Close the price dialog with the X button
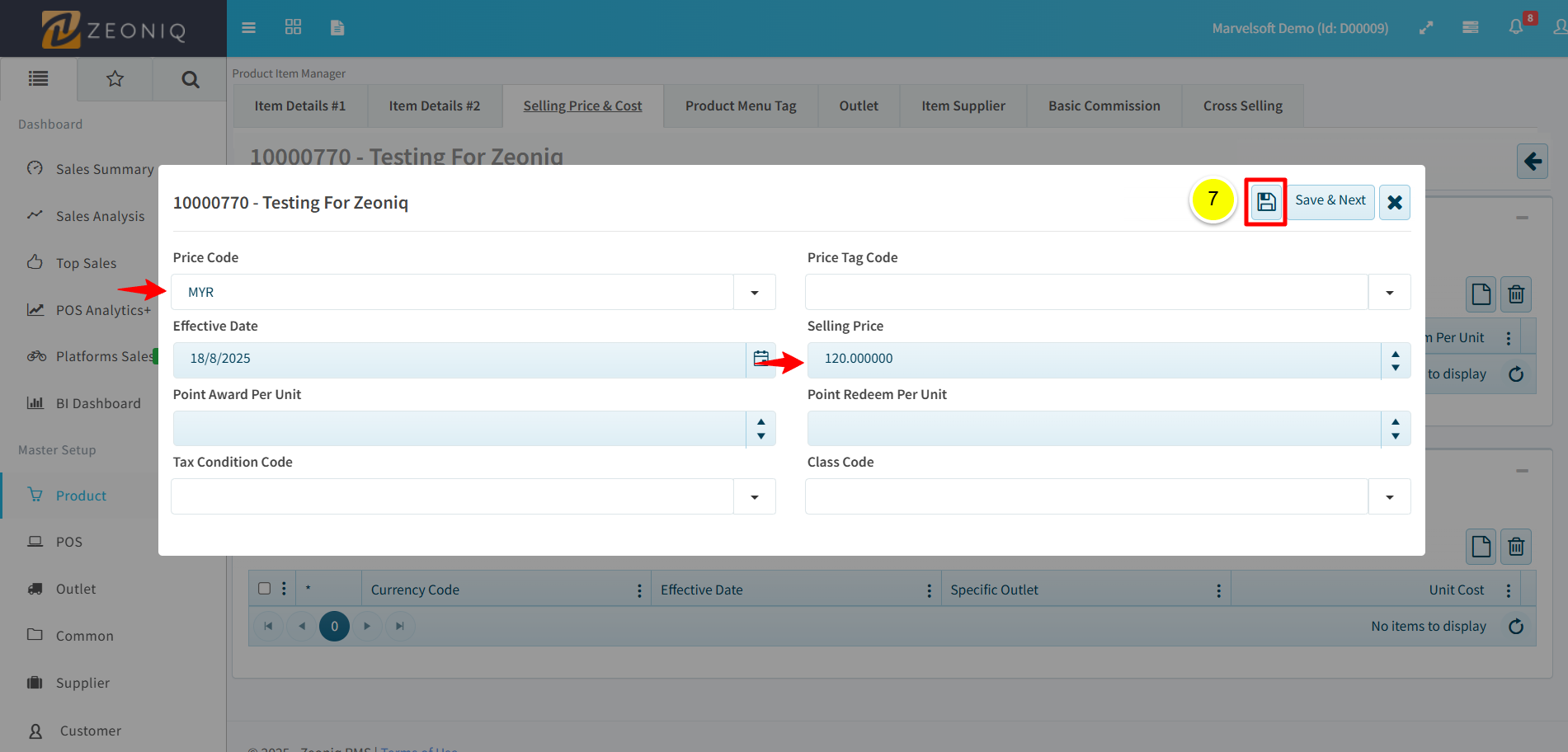The image size is (1568, 752). pyautogui.click(x=1395, y=202)
